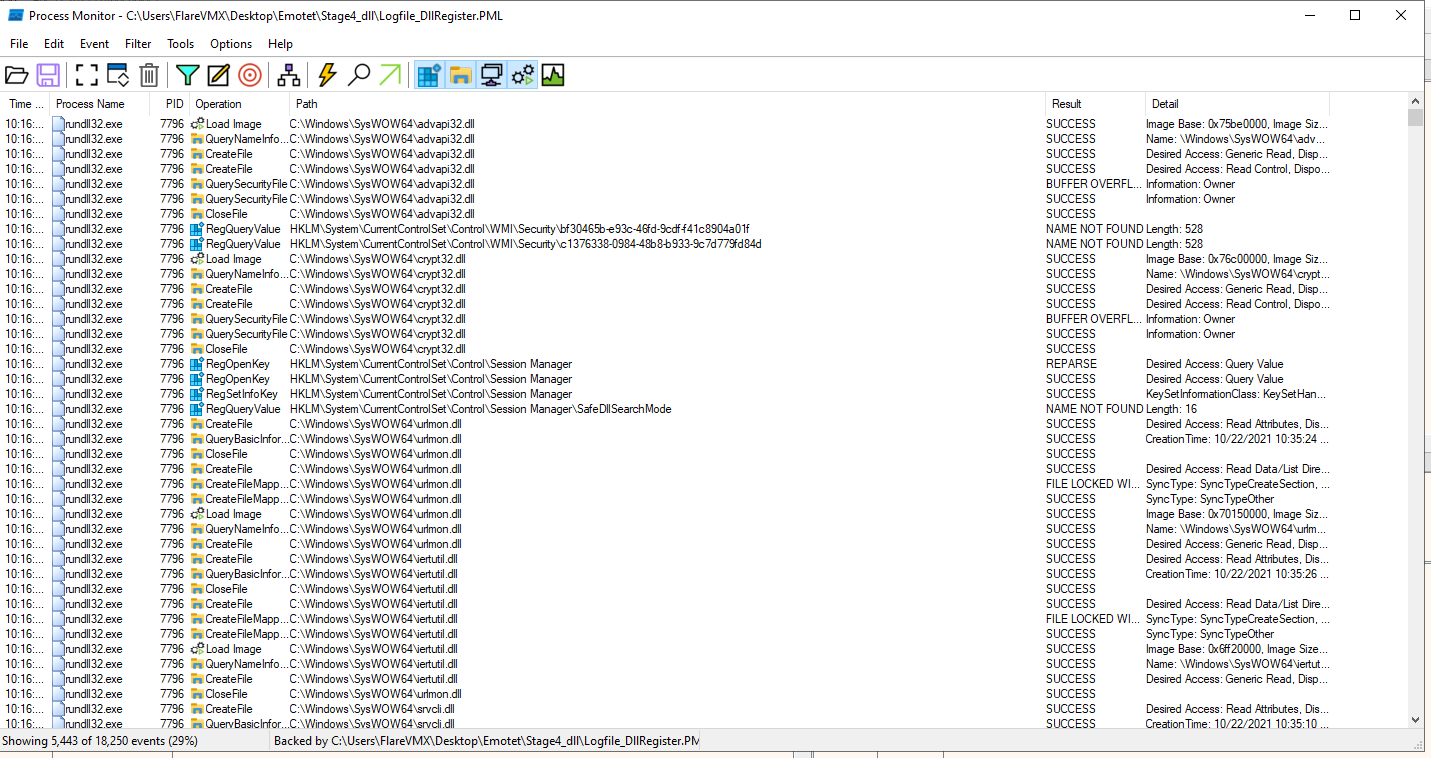Click the registry icon of the RegSetInfoKey row
1431x758 pixels.
tap(197, 394)
